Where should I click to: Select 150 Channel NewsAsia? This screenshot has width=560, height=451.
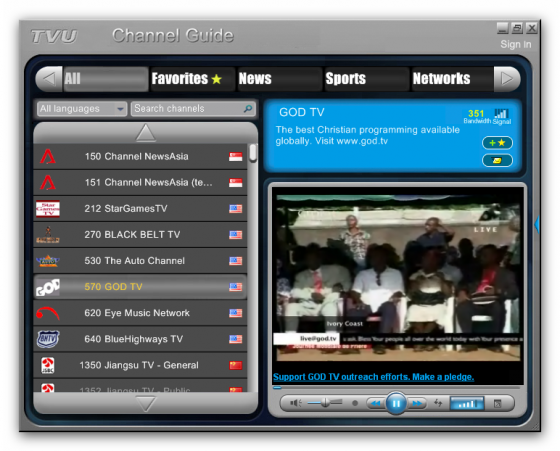pyautogui.click(x=140, y=156)
